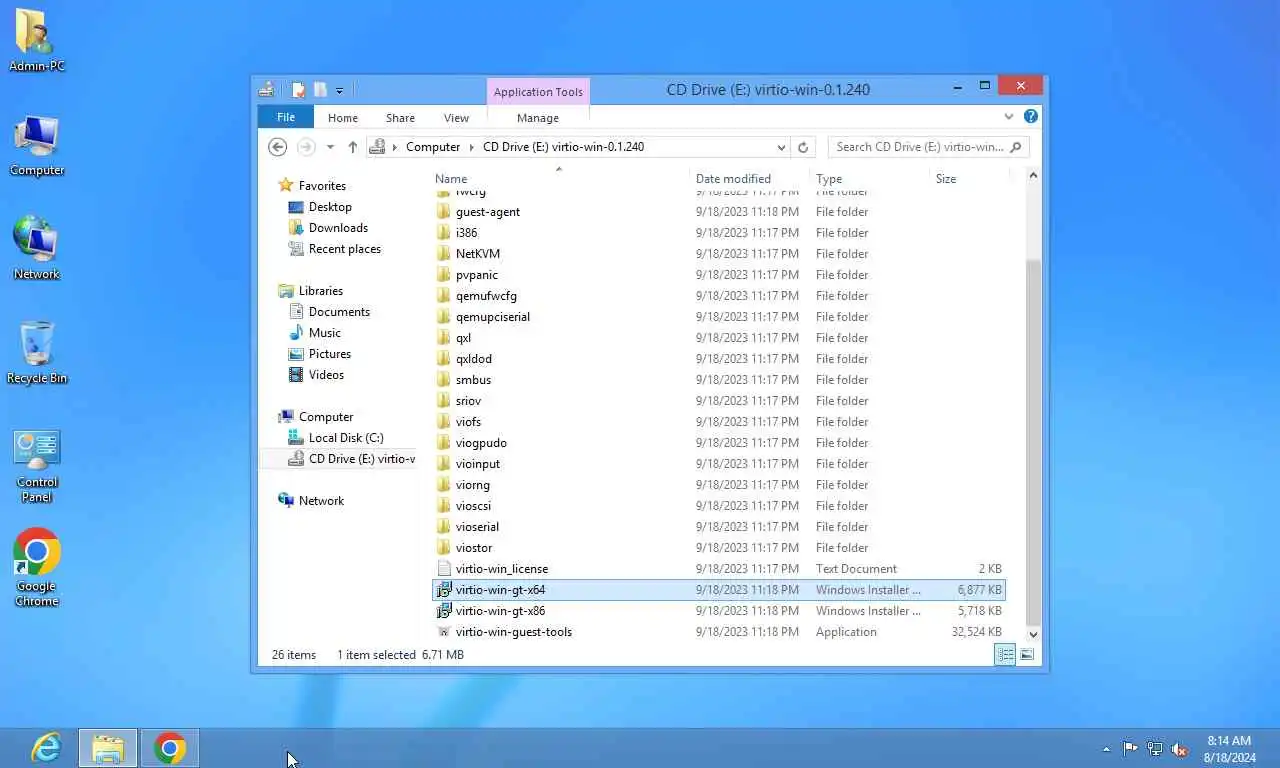Image resolution: width=1280 pixels, height=768 pixels.
Task: Expand the ribbon using the chevron
Action: [1009, 117]
